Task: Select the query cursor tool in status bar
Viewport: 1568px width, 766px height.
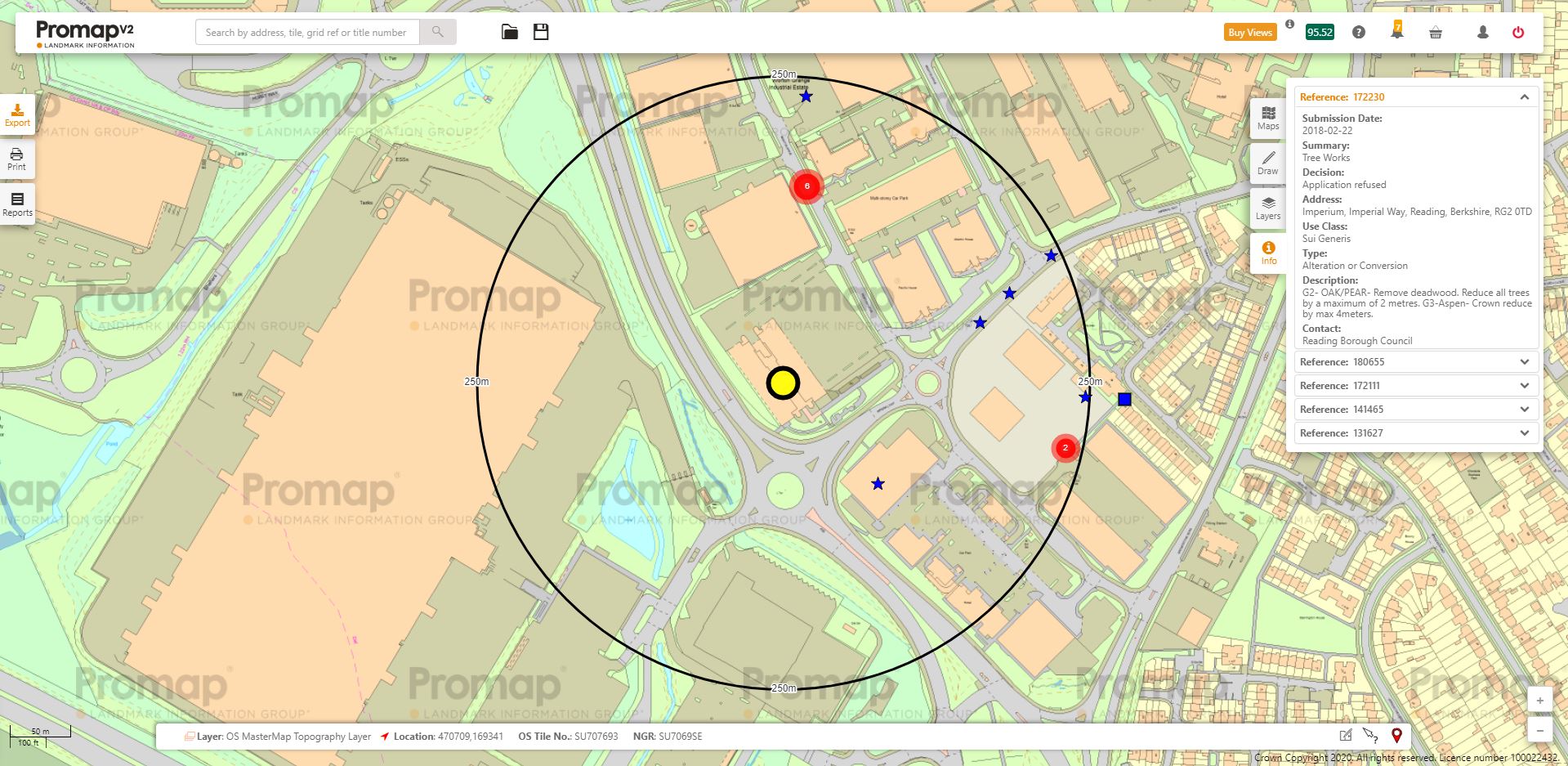Action: coord(1370,736)
